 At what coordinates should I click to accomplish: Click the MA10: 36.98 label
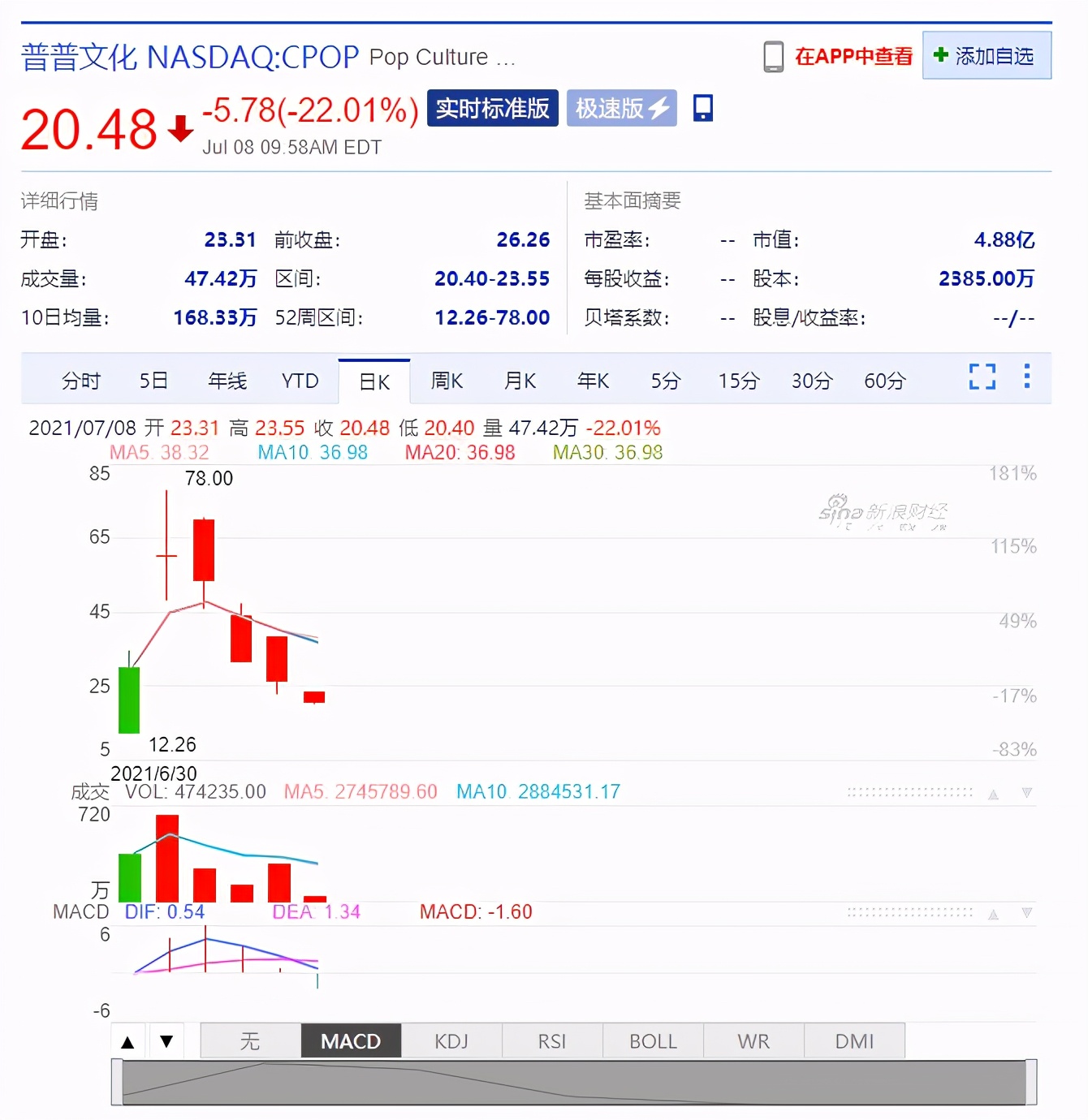313,452
